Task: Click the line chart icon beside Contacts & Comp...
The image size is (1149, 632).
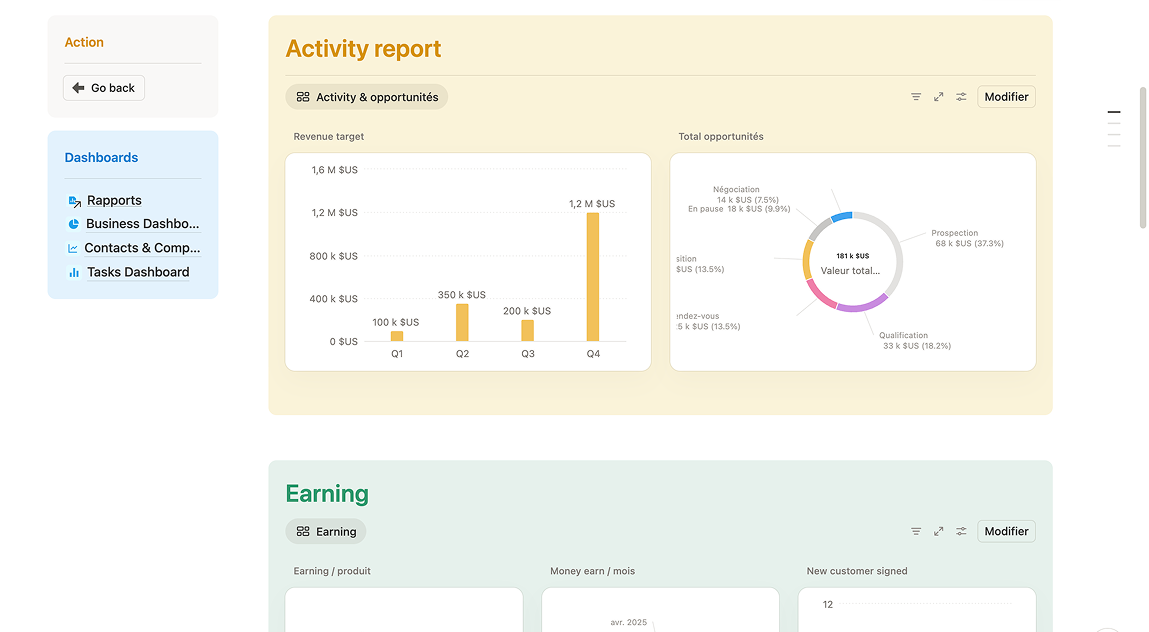Action: coord(73,249)
